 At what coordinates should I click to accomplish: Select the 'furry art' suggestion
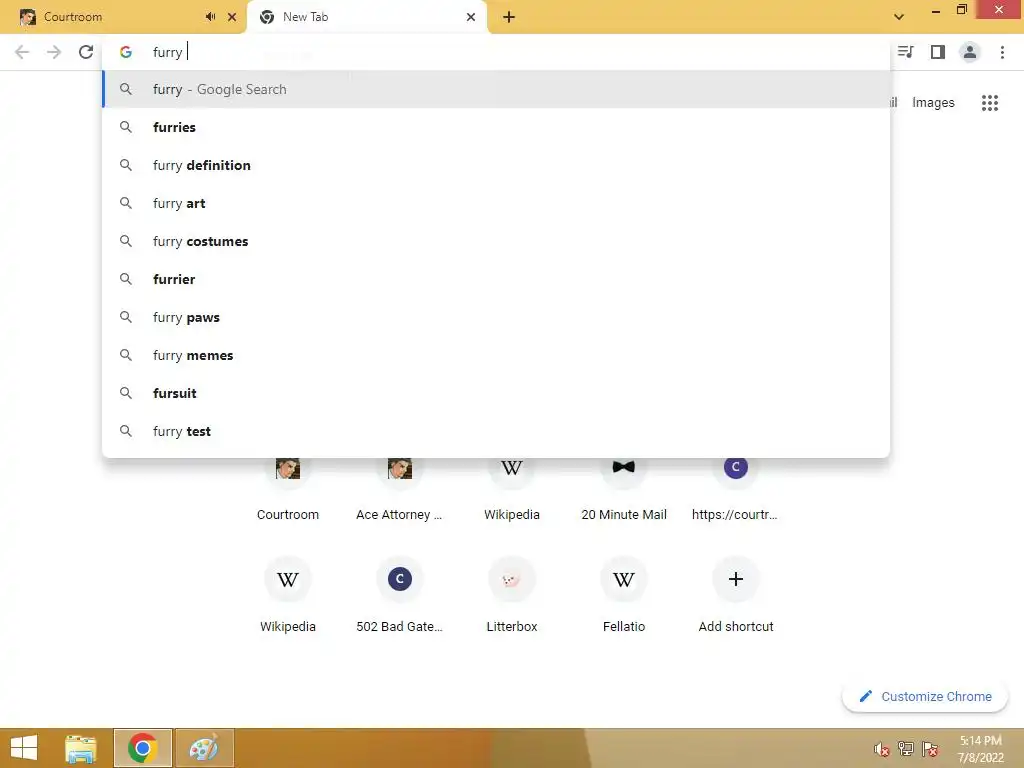tap(496, 203)
